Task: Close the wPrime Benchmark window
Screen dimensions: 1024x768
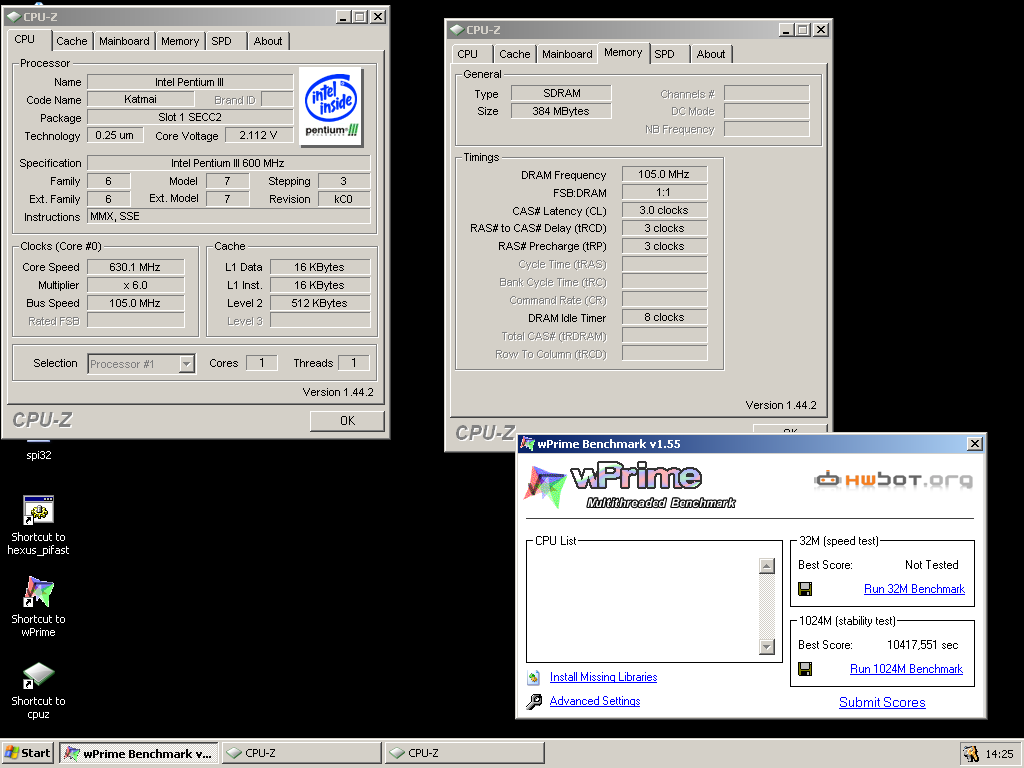Action: tap(975, 444)
